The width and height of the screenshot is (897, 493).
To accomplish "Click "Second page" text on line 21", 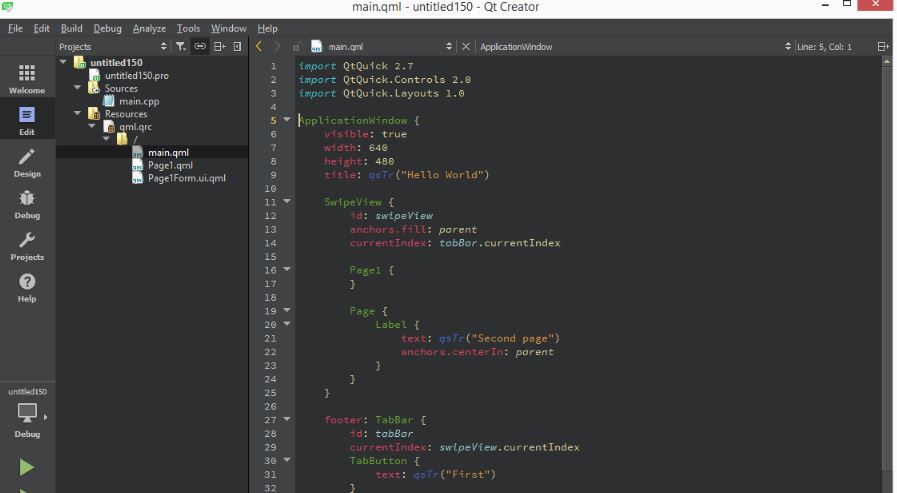I will (x=513, y=338).
